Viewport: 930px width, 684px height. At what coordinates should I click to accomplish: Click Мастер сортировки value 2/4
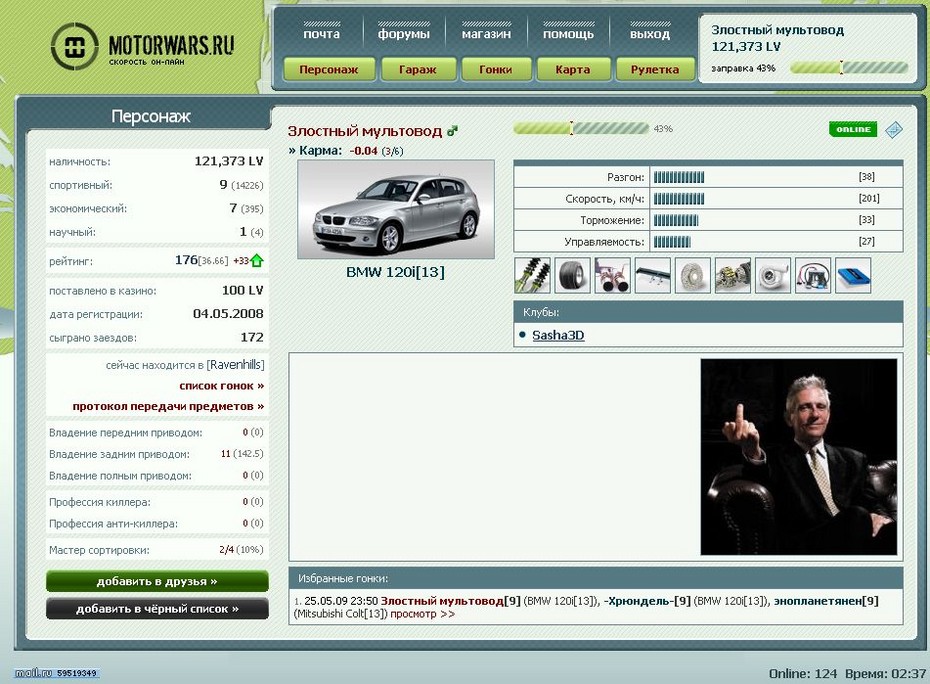(227, 549)
